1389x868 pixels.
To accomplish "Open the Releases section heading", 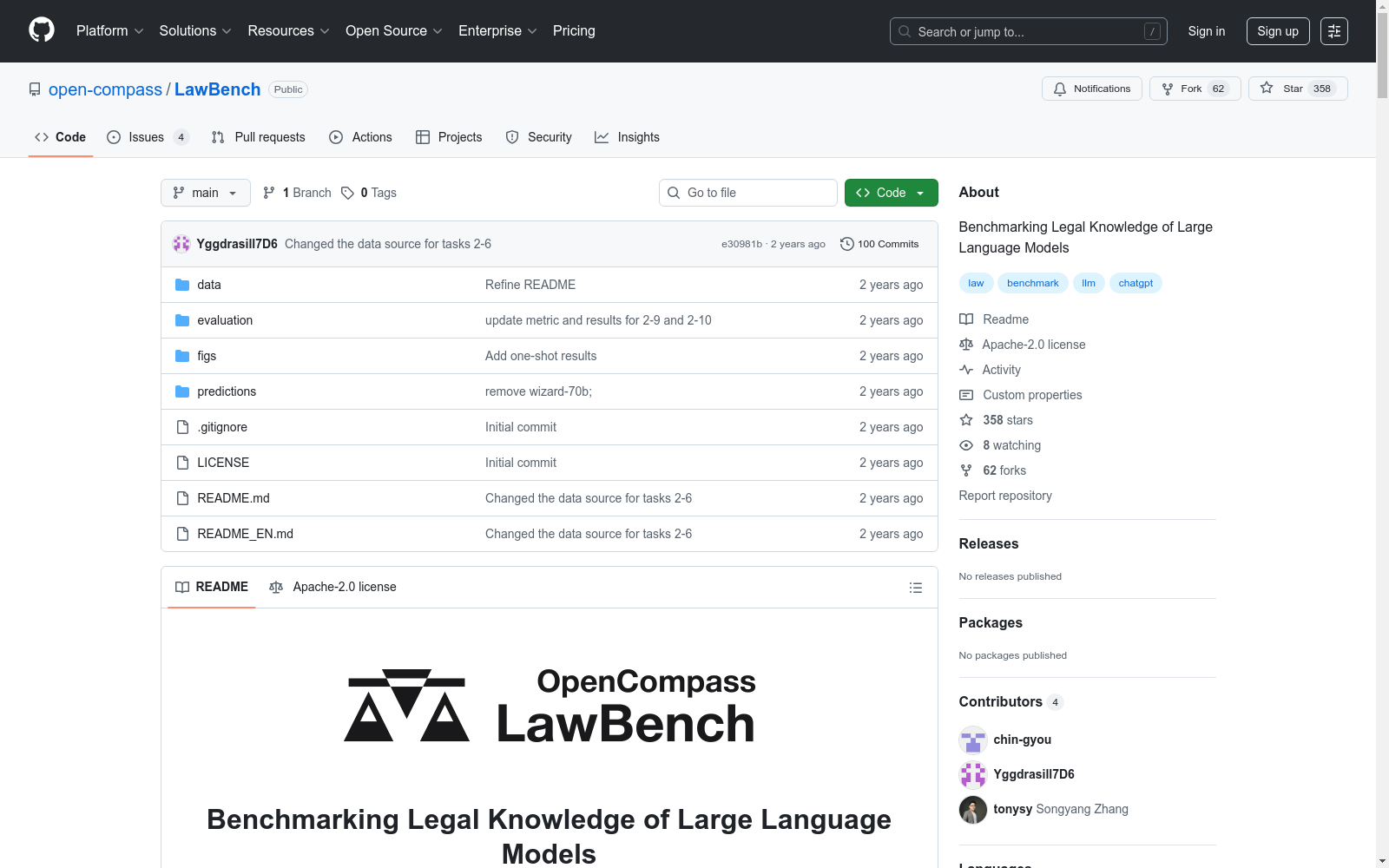I will click(x=989, y=543).
